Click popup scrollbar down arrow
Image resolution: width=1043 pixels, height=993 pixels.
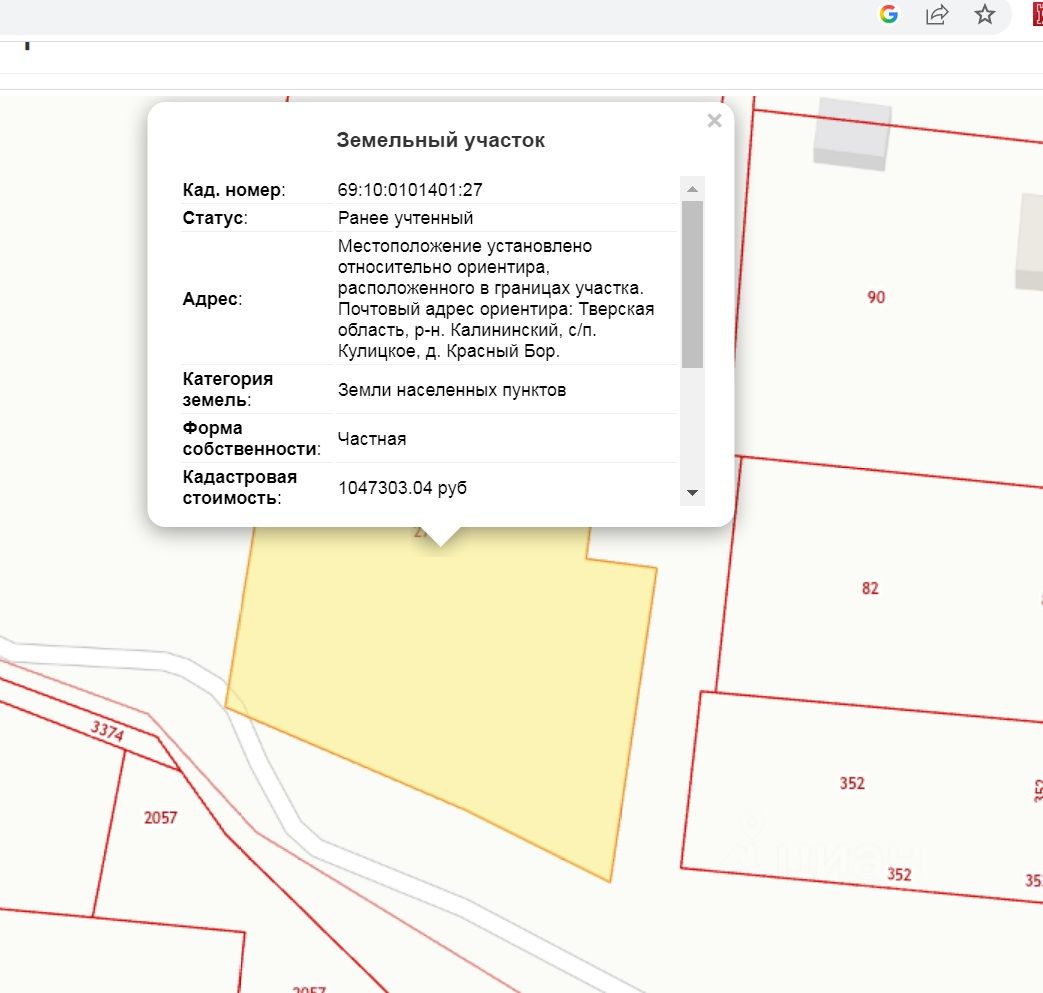click(x=692, y=493)
